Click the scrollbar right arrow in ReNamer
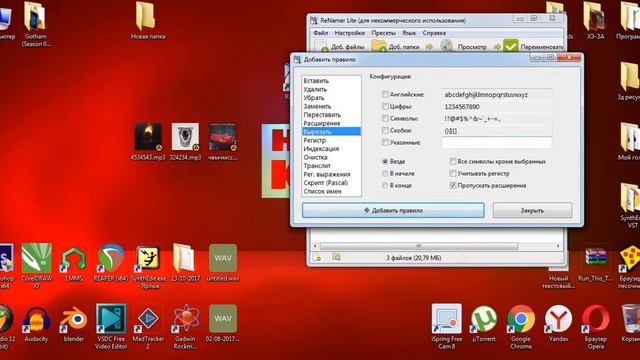Screen dimensions: 640x360 pos(558,246)
